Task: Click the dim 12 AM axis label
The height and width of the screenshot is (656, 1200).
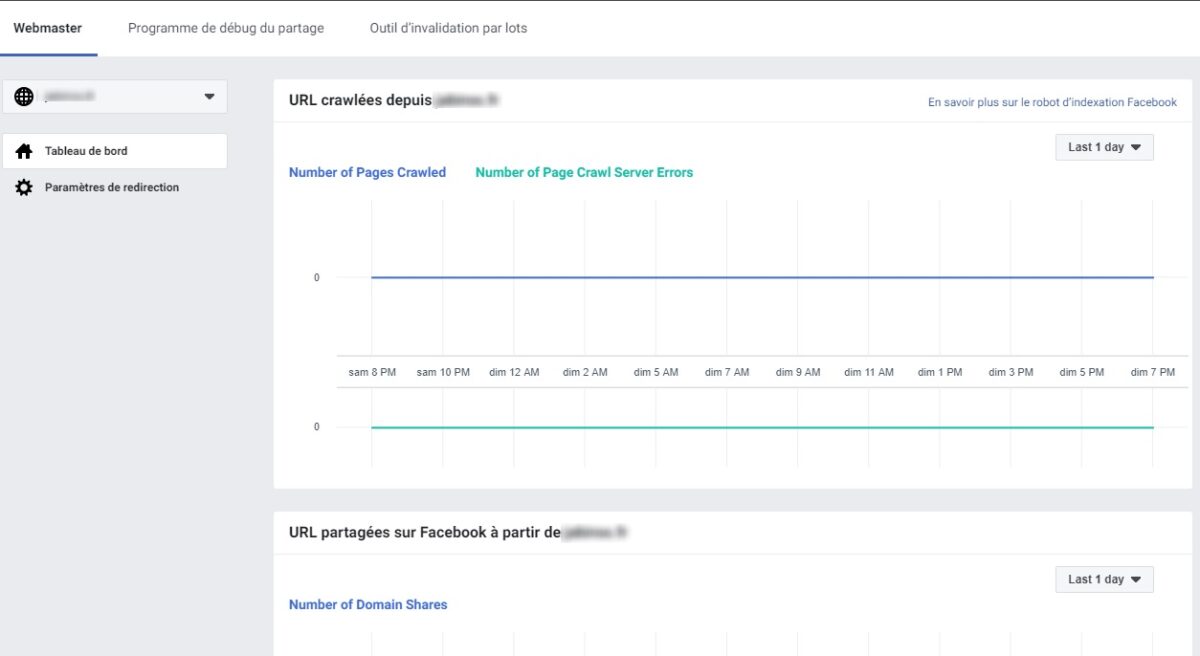Action: 514,372
